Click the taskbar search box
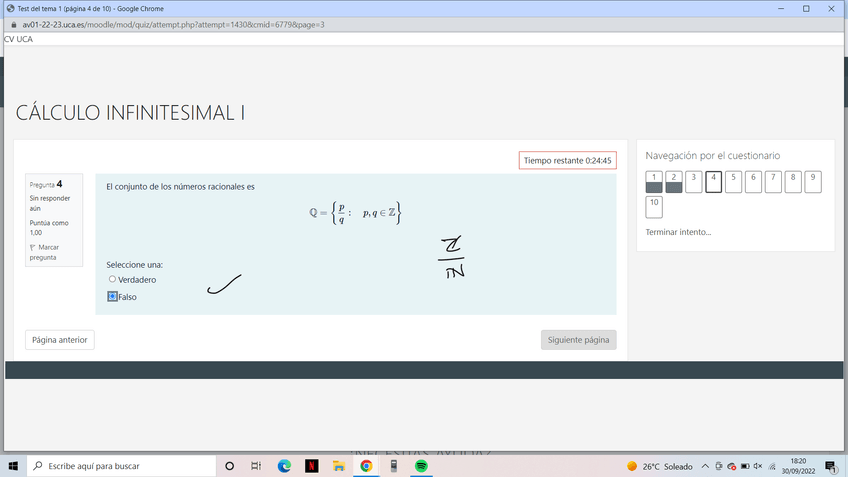 coord(121,466)
